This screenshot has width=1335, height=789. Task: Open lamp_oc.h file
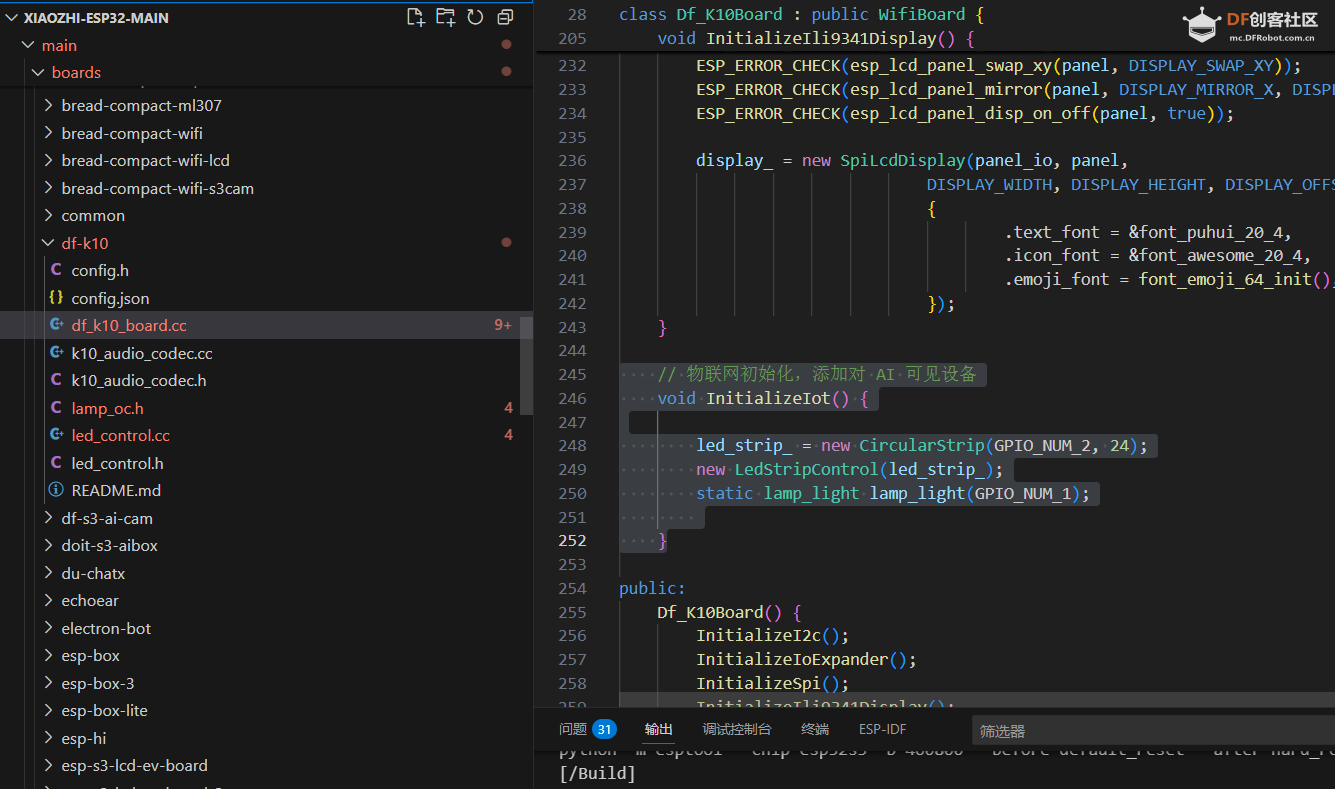[x=107, y=408]
